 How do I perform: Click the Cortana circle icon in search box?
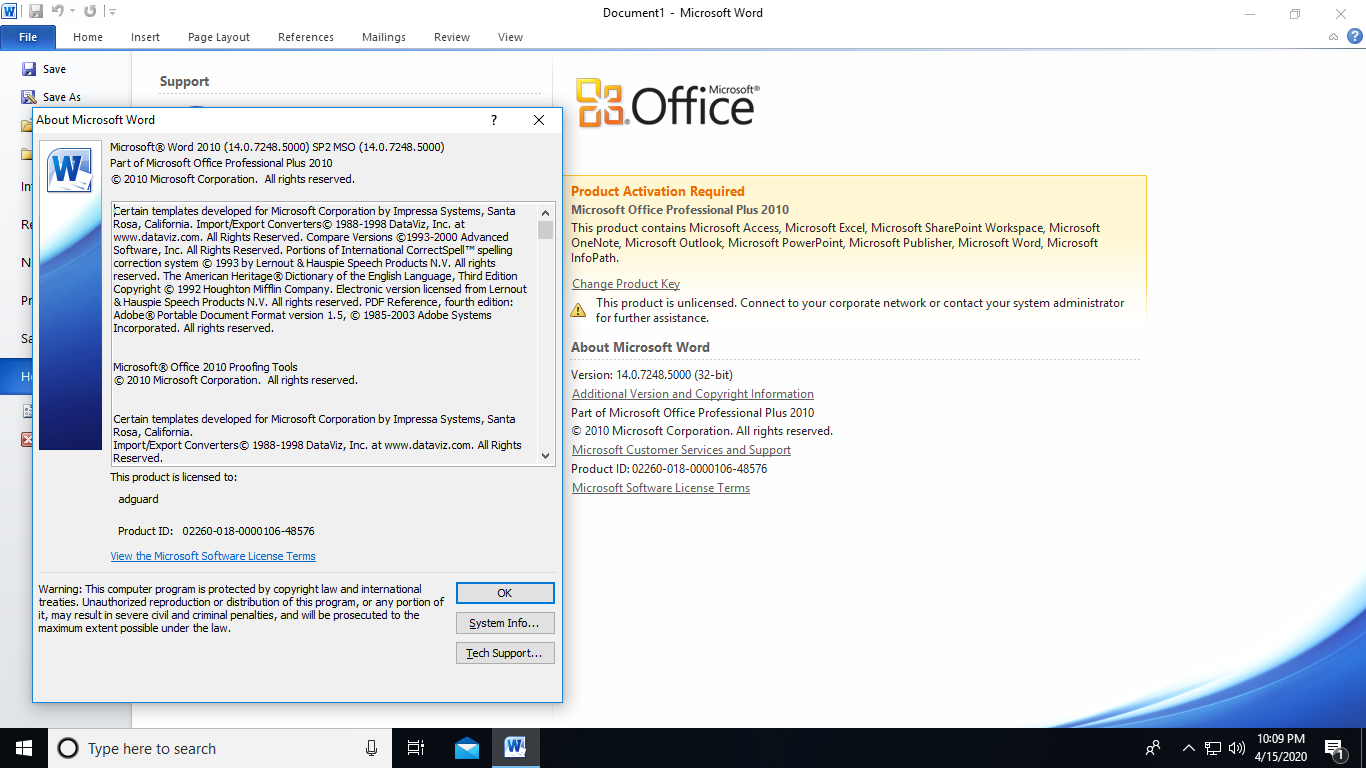tap(68, 748)
